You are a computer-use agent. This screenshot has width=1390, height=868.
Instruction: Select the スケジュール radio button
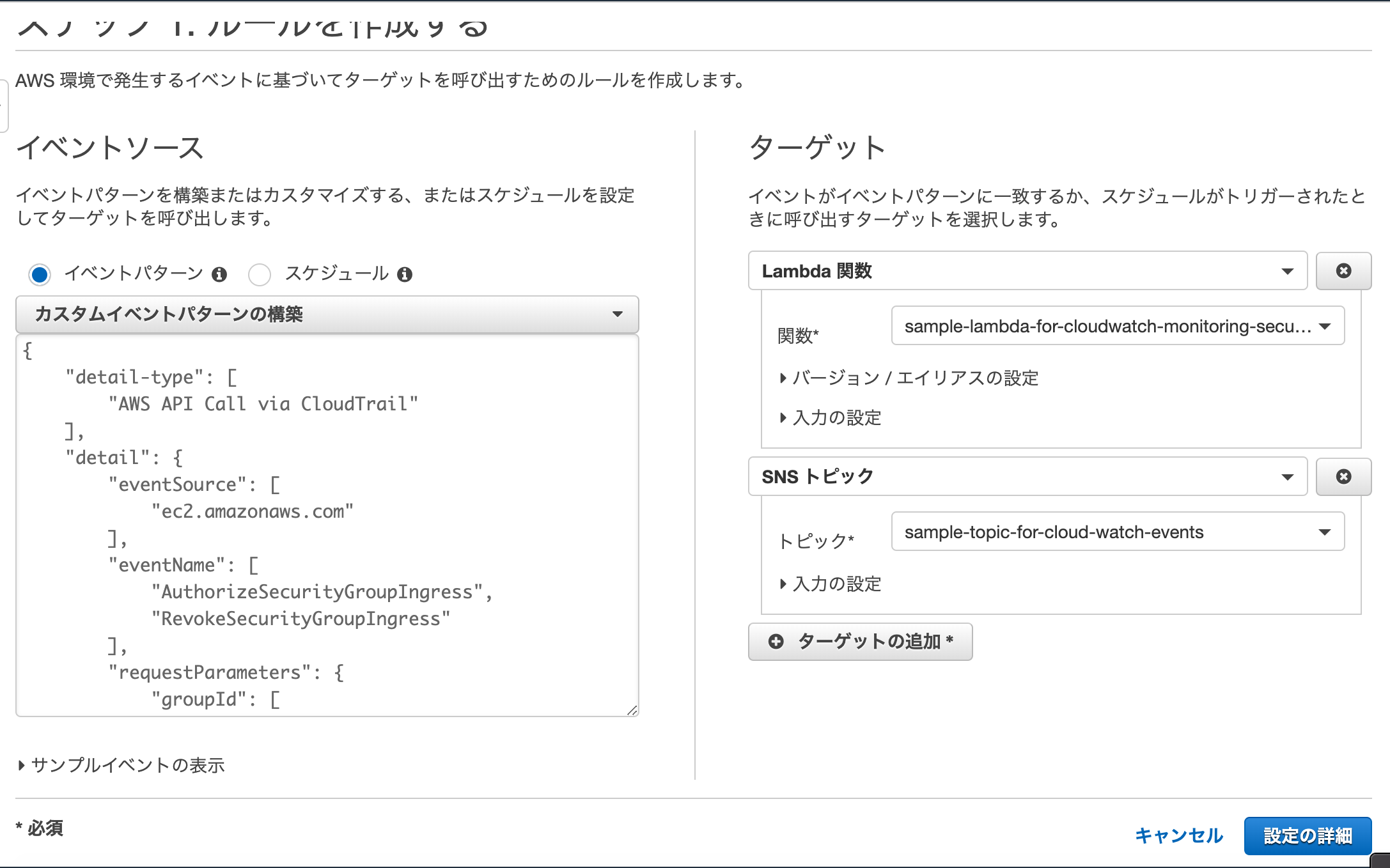click(260, 274)
